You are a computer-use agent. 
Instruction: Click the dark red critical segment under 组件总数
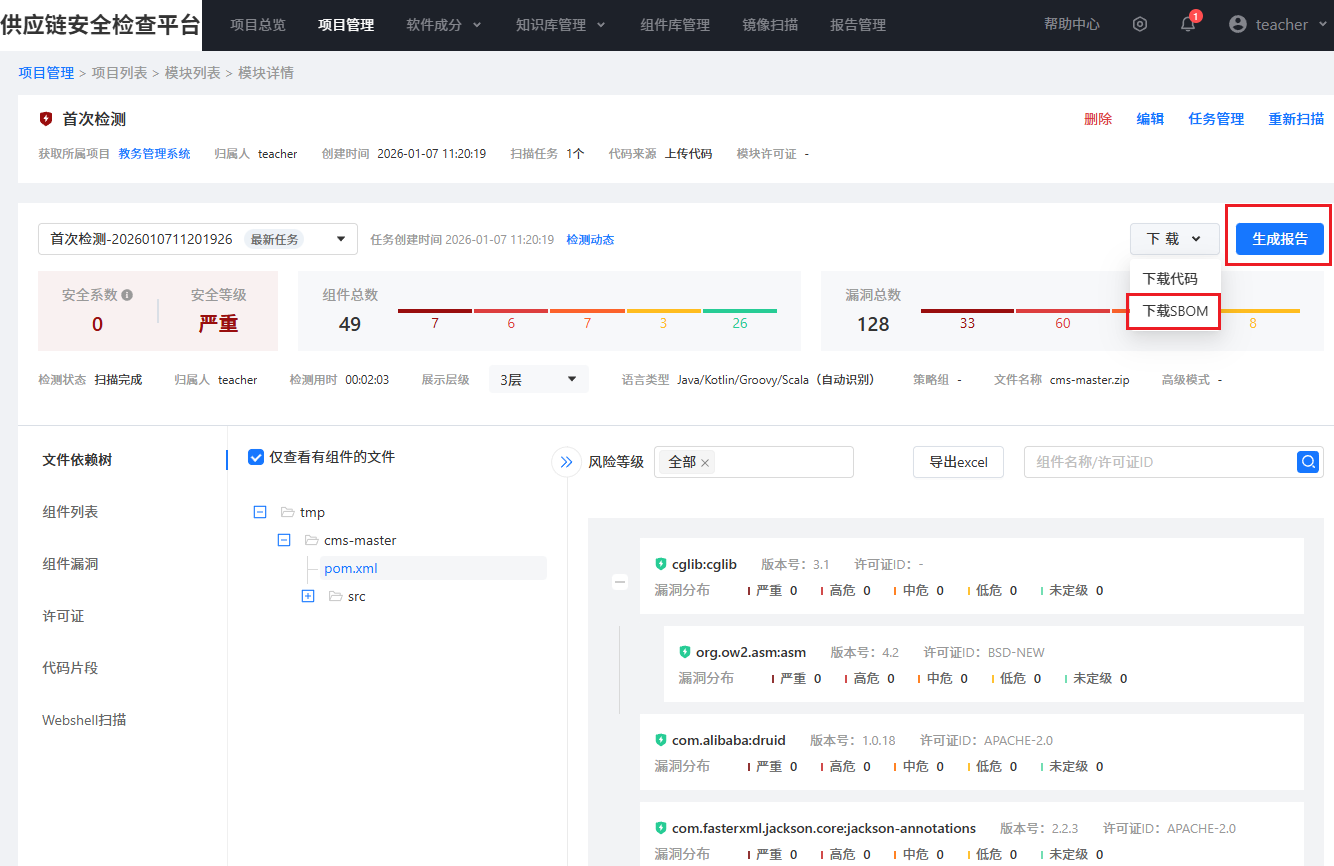tap(435, 311)
